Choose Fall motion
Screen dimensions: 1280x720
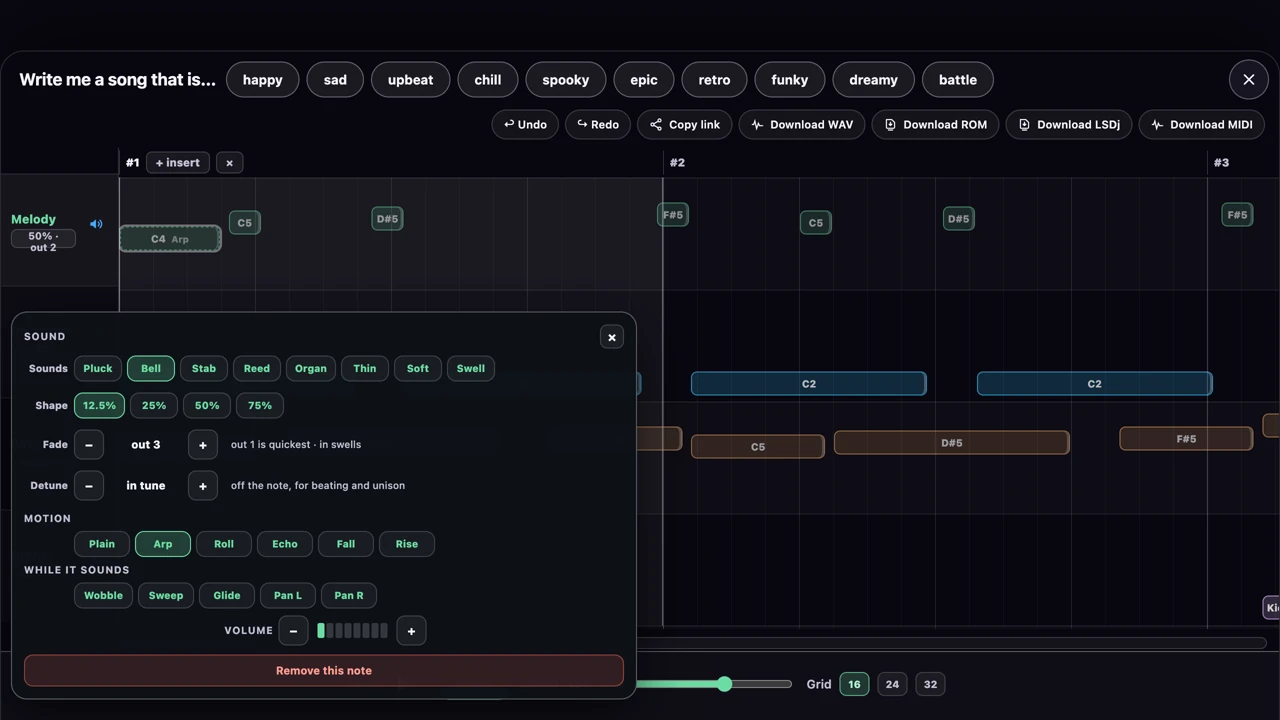pyautogui.click(x=346, y=544)
